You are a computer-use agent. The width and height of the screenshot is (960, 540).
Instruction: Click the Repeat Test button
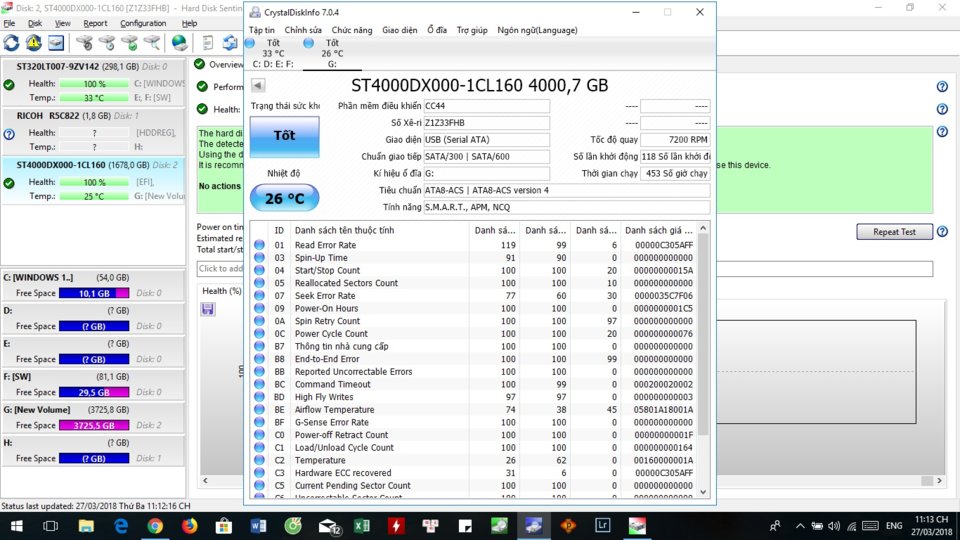(894, 231)
